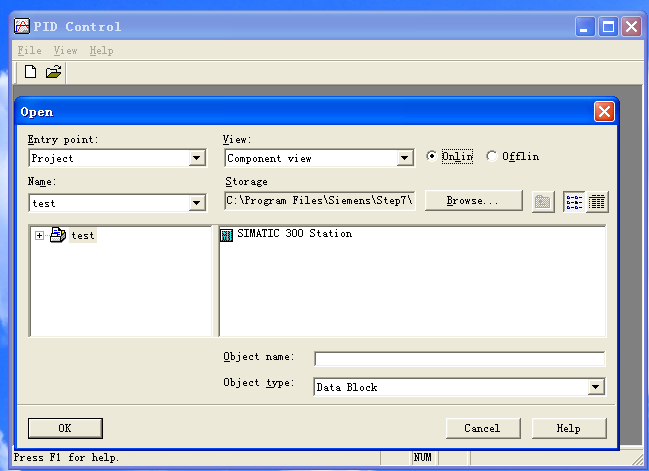Screen dimensions: 649x471
Task: Click the NUM status bar indicator
Action: [x=423, y=457]
